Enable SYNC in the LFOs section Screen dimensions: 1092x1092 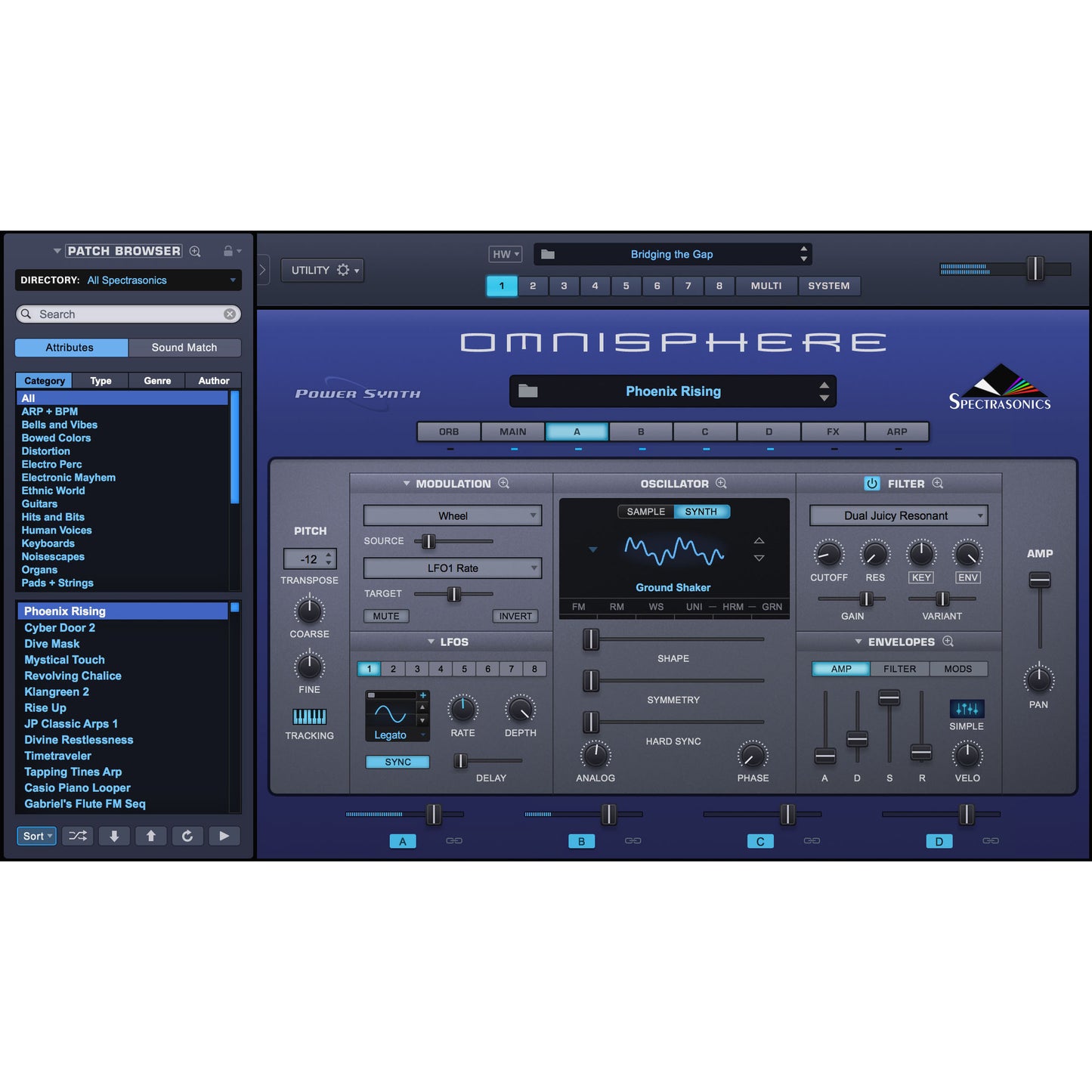[397, 762]
